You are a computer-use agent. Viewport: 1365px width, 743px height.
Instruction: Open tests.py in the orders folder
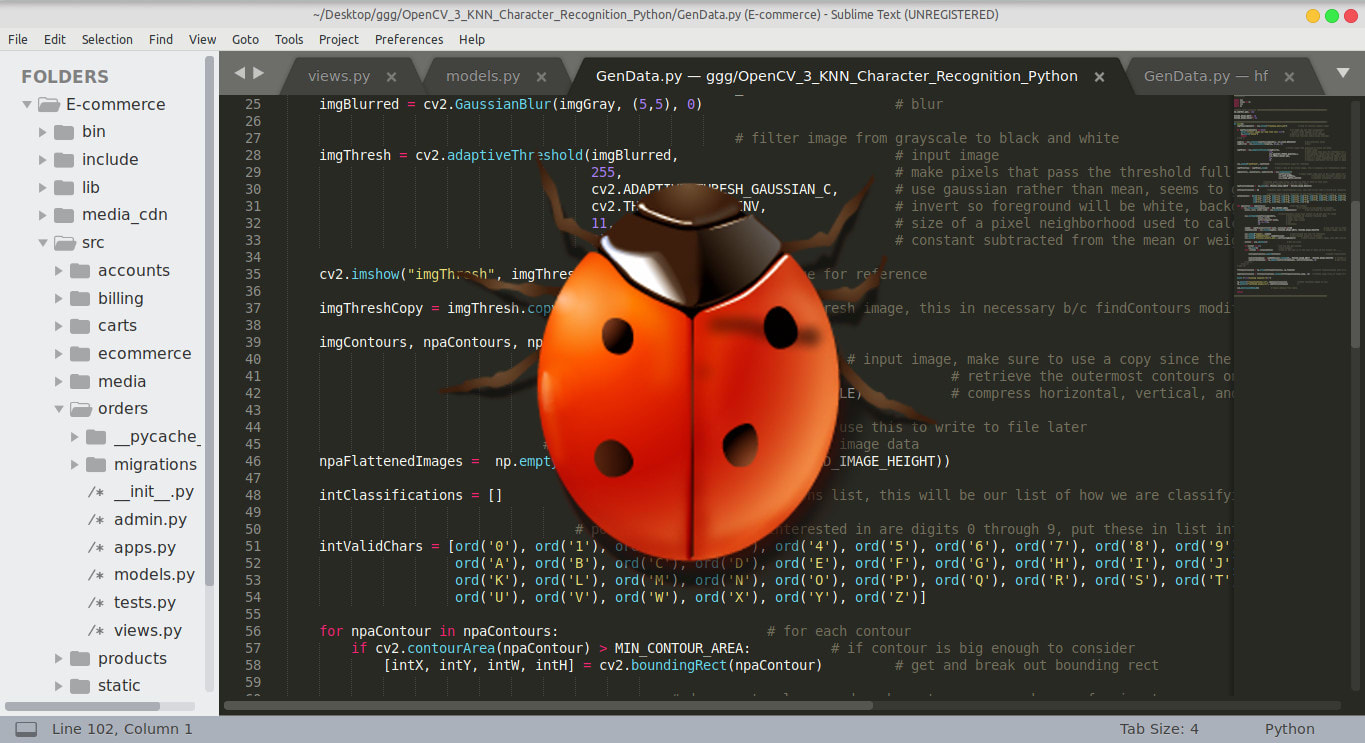click(x=145, y=603)
